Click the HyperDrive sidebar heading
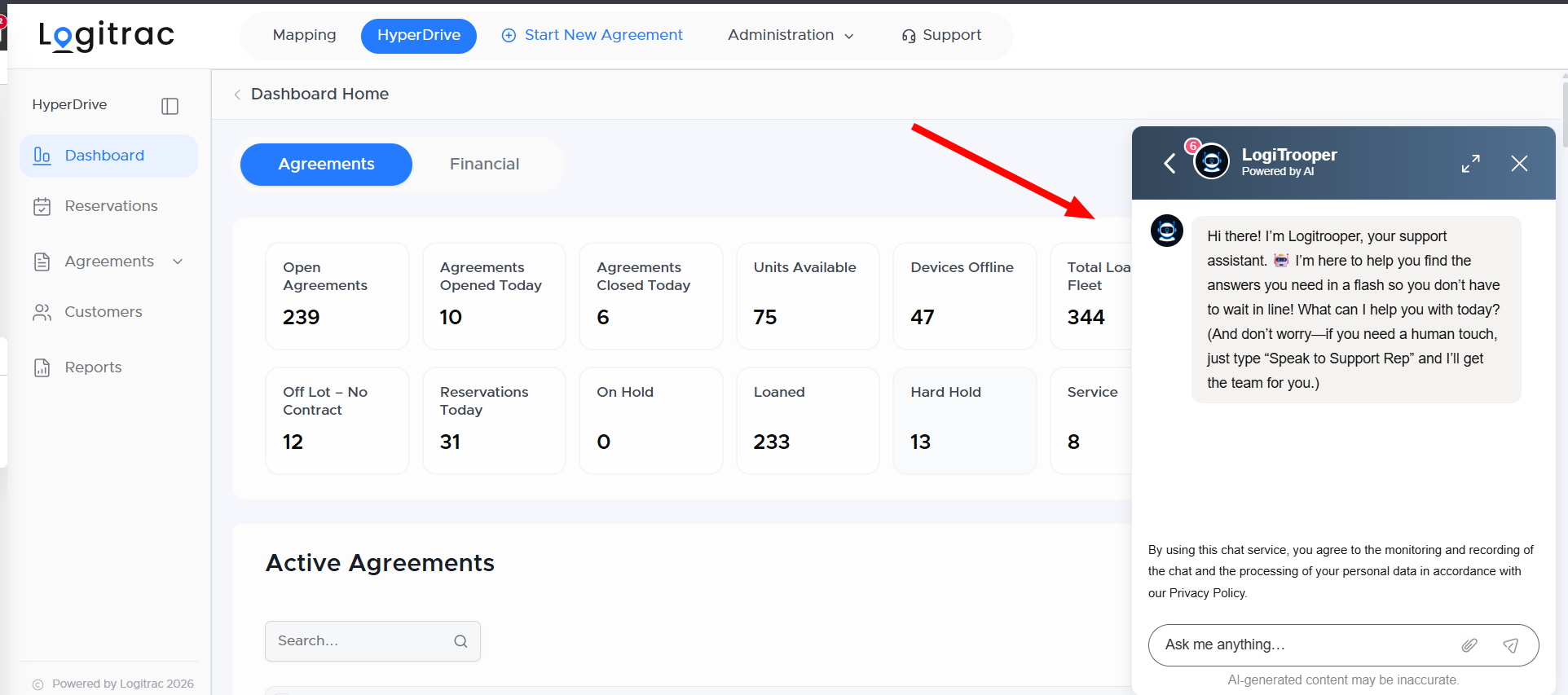 pos(69,105)
